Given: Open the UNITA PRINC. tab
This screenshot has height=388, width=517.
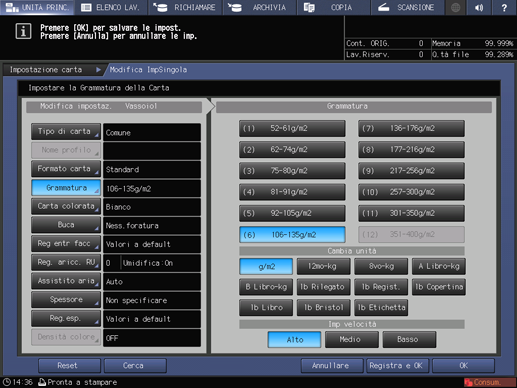Looking at the screenshot, I should point(37,7).
